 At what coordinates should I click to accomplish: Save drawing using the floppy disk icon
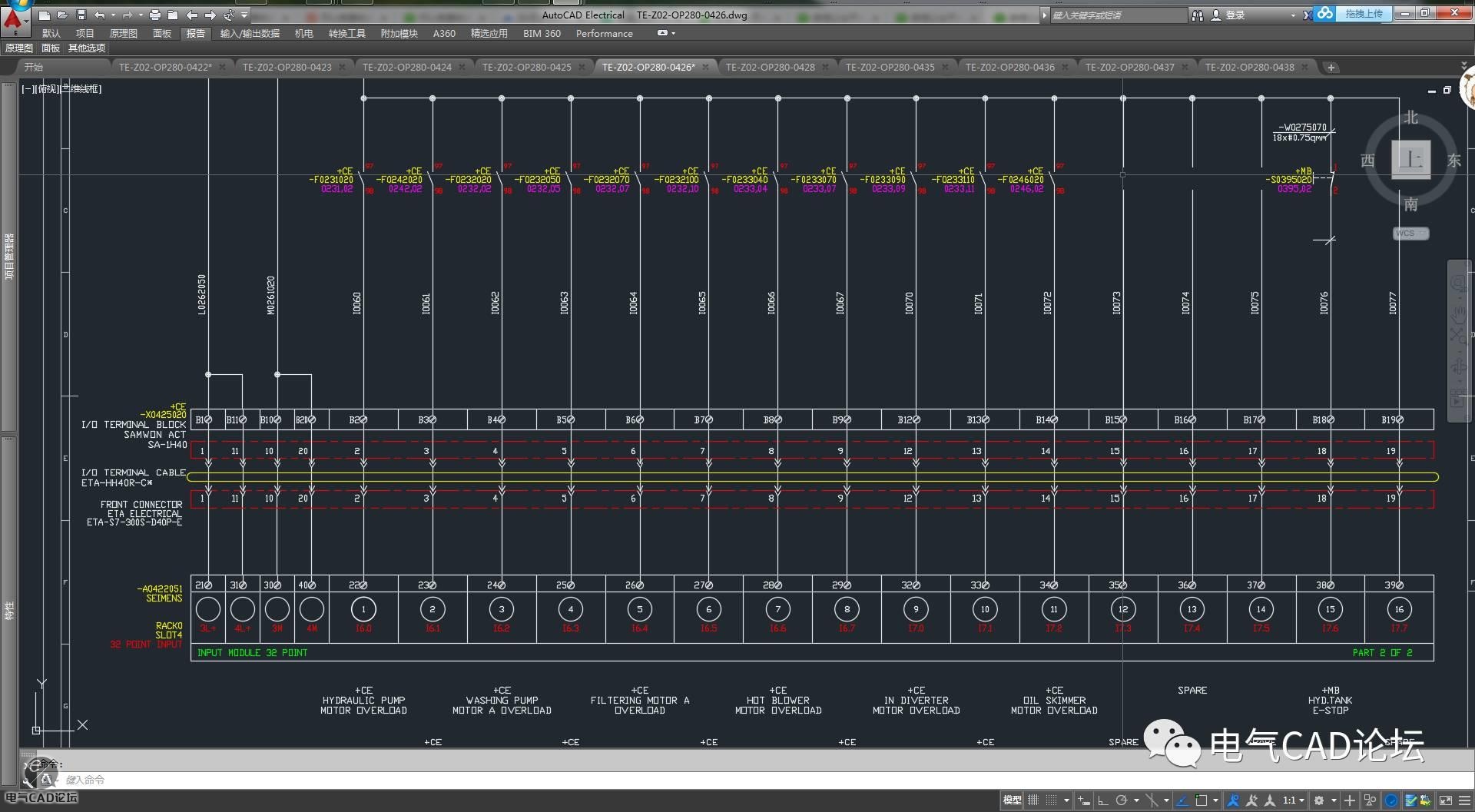click(81, 15)
